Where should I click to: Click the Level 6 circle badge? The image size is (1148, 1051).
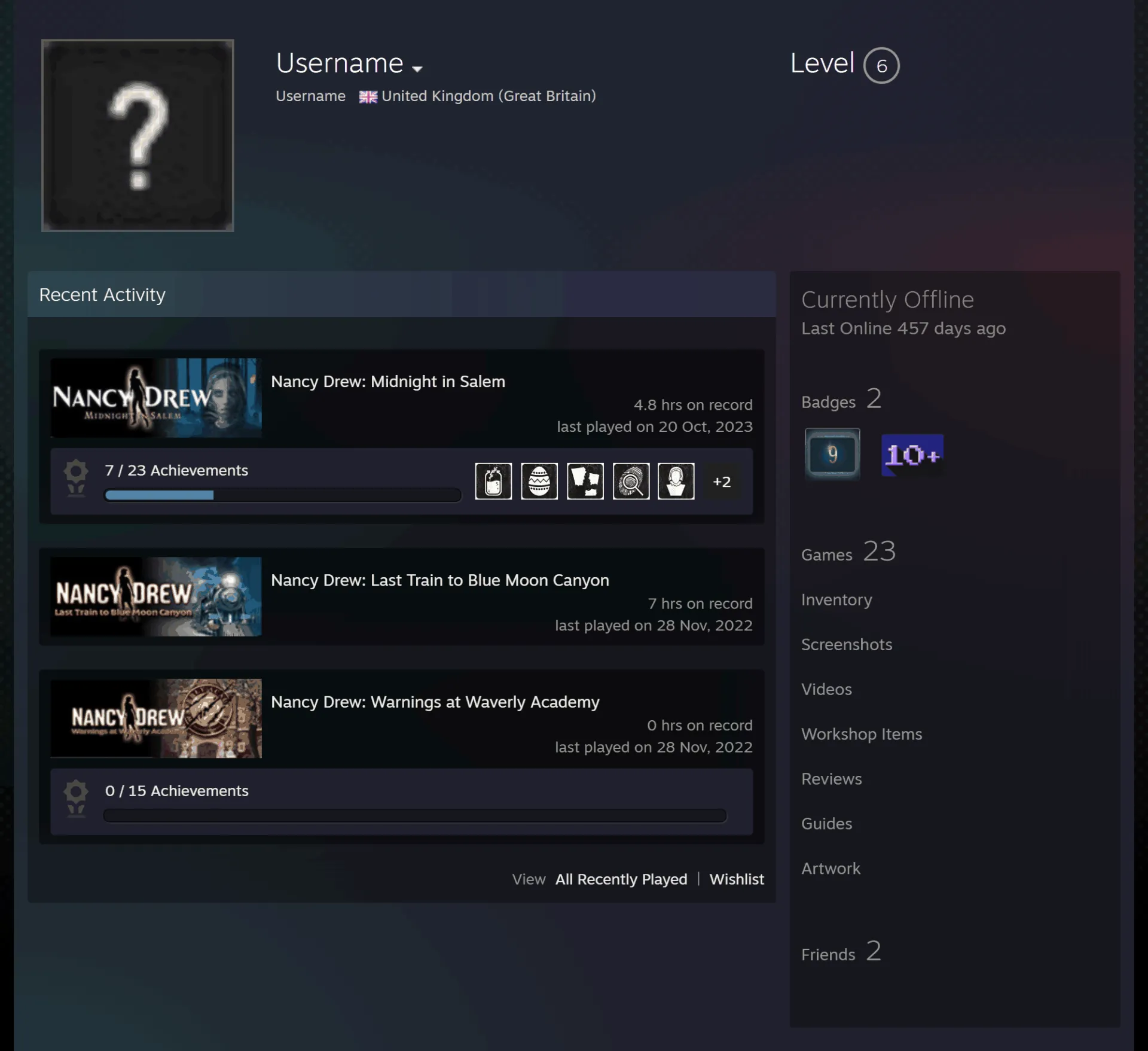tap(881, 65)
